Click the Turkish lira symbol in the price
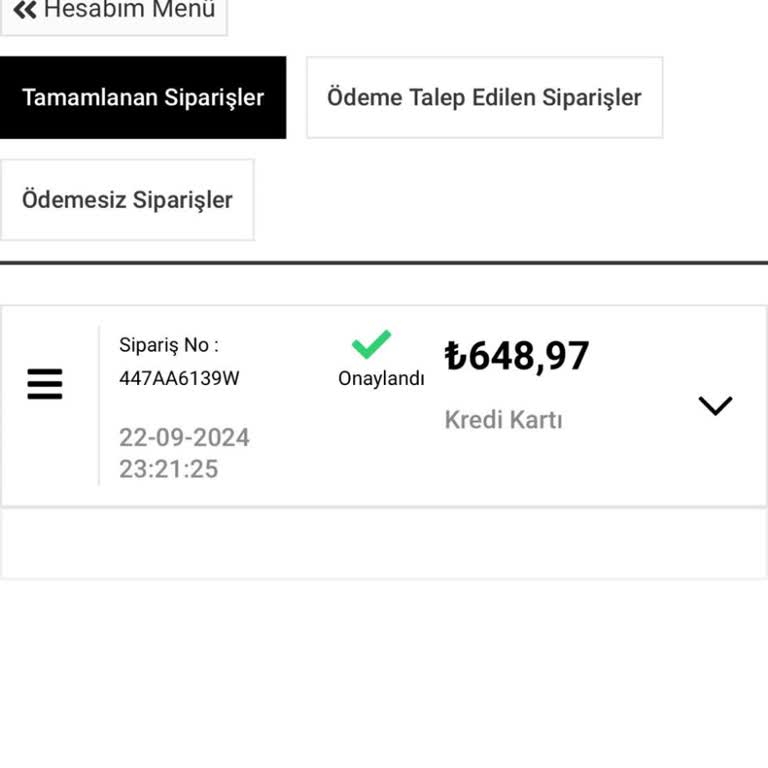Viewport: 768px width, 768px height. coord(455,356)
